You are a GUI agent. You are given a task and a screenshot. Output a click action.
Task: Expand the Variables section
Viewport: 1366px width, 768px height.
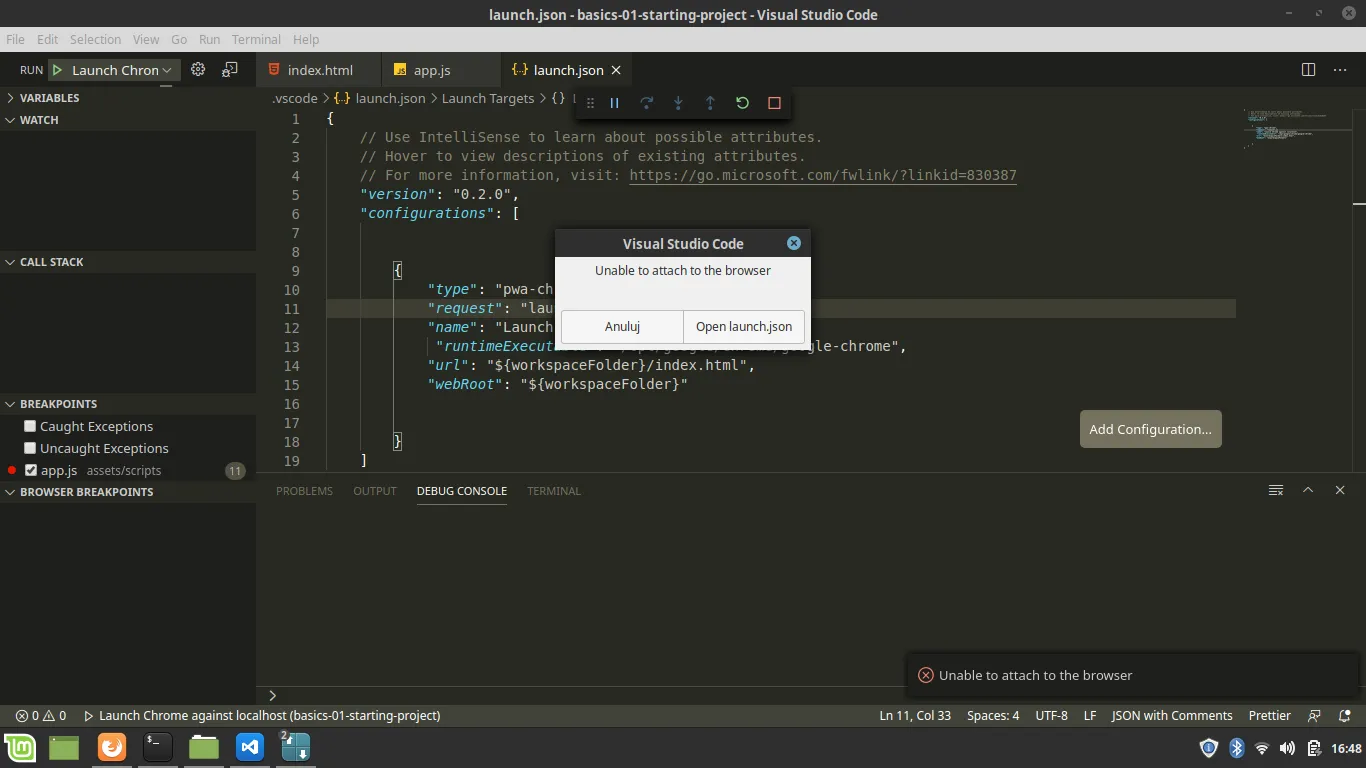128,98
